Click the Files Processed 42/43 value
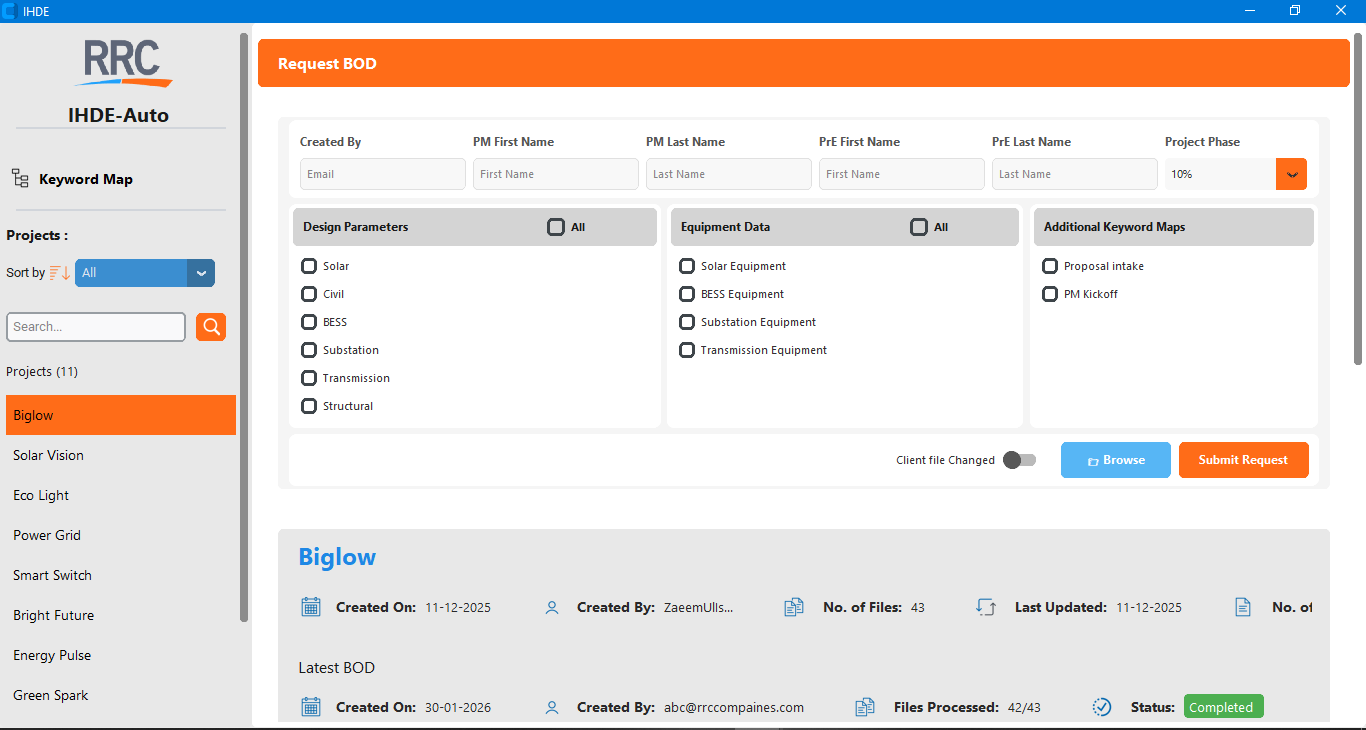 pyautogui.click(x=1024, y=708)
